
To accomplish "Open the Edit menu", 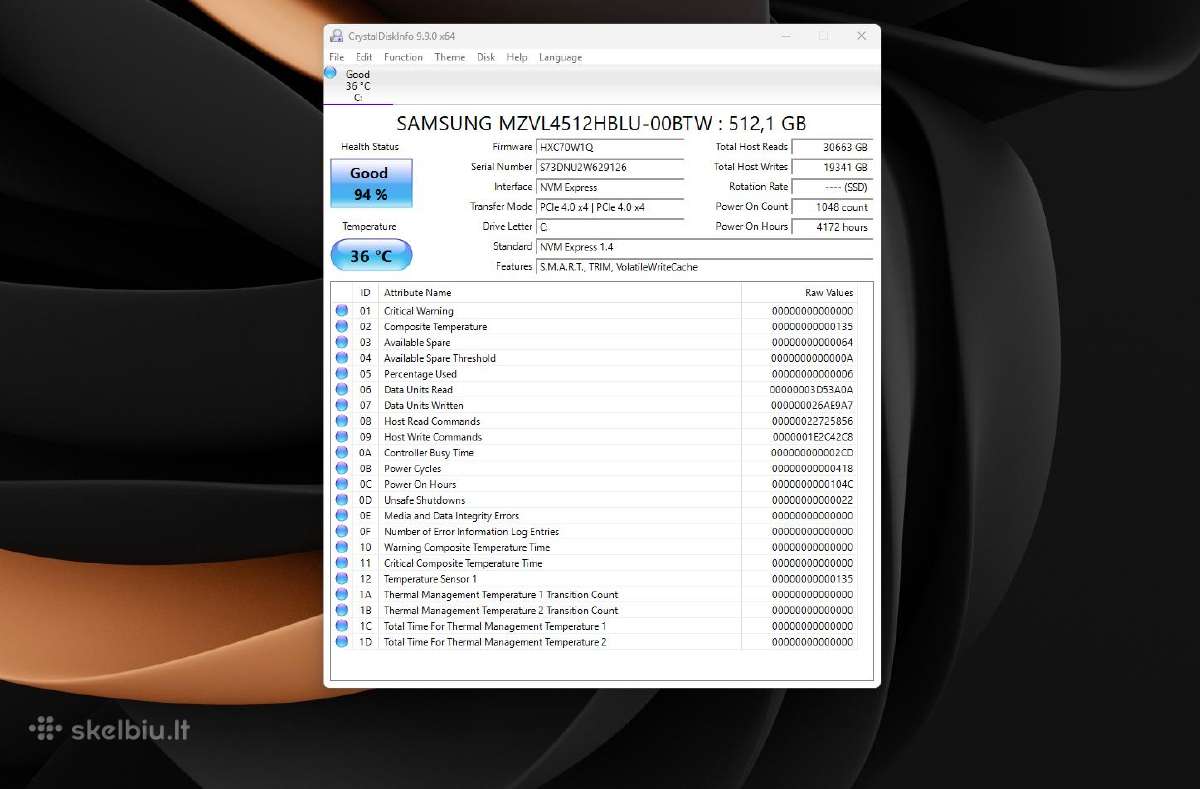I will [364, 57].
